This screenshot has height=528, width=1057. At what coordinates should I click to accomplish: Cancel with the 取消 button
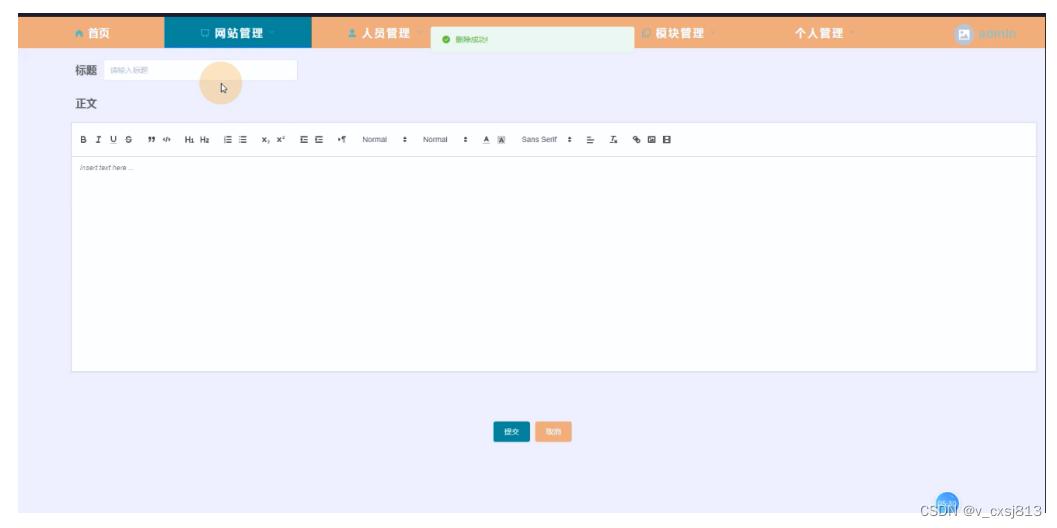coord(553,432)
